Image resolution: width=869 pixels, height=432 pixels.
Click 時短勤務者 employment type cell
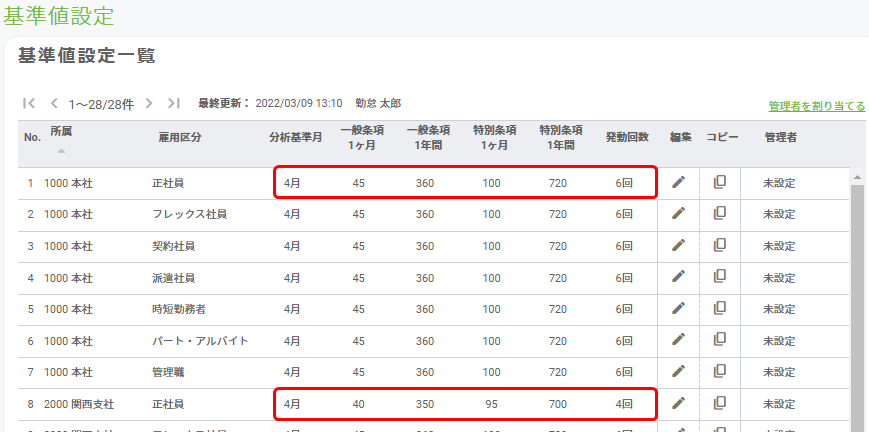coord(178,309)
